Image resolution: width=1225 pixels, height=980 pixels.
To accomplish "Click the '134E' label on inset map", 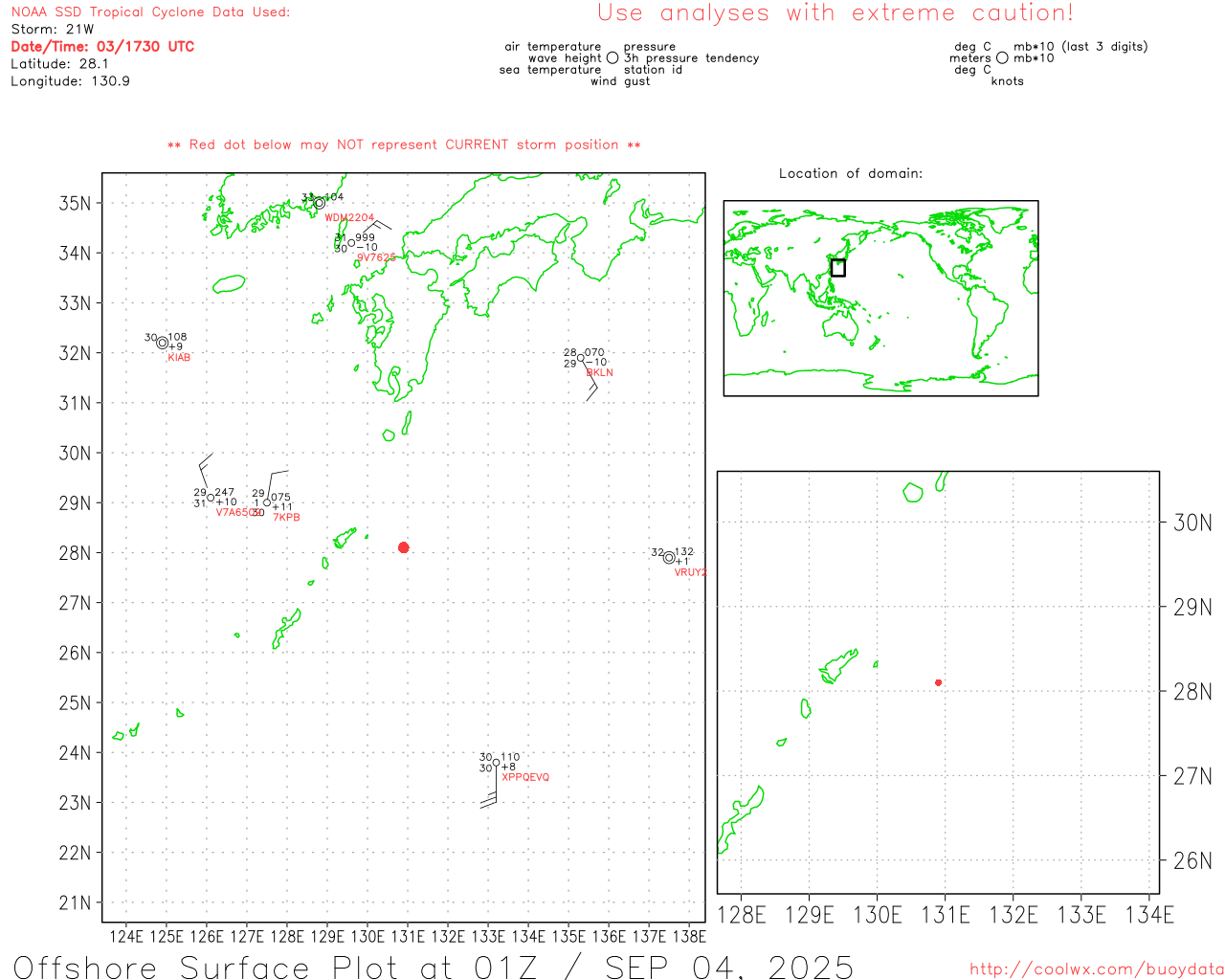I will pos(1149,915).
